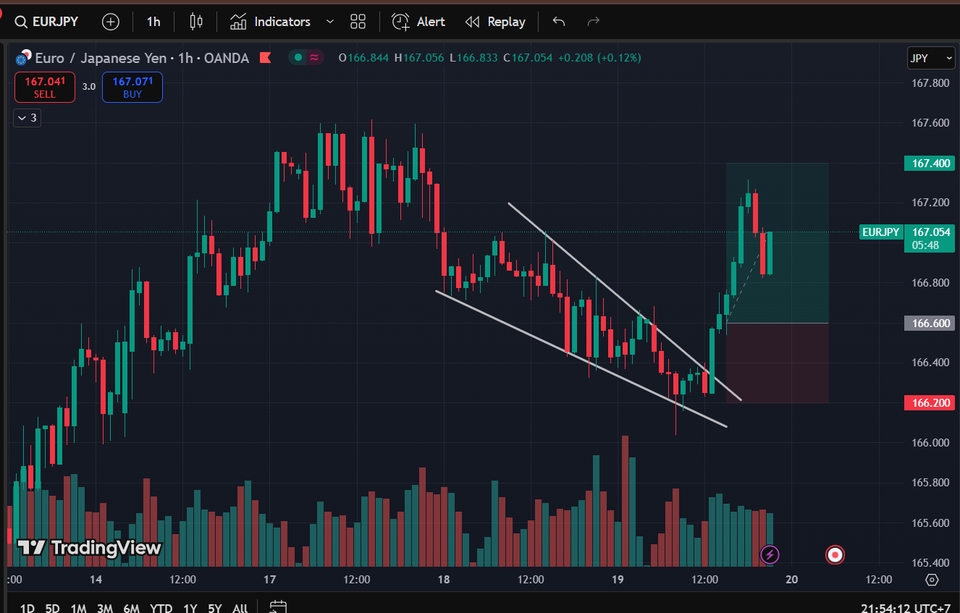Start Replay mode
Screen dimensions: 960x613
click(496, 21)
